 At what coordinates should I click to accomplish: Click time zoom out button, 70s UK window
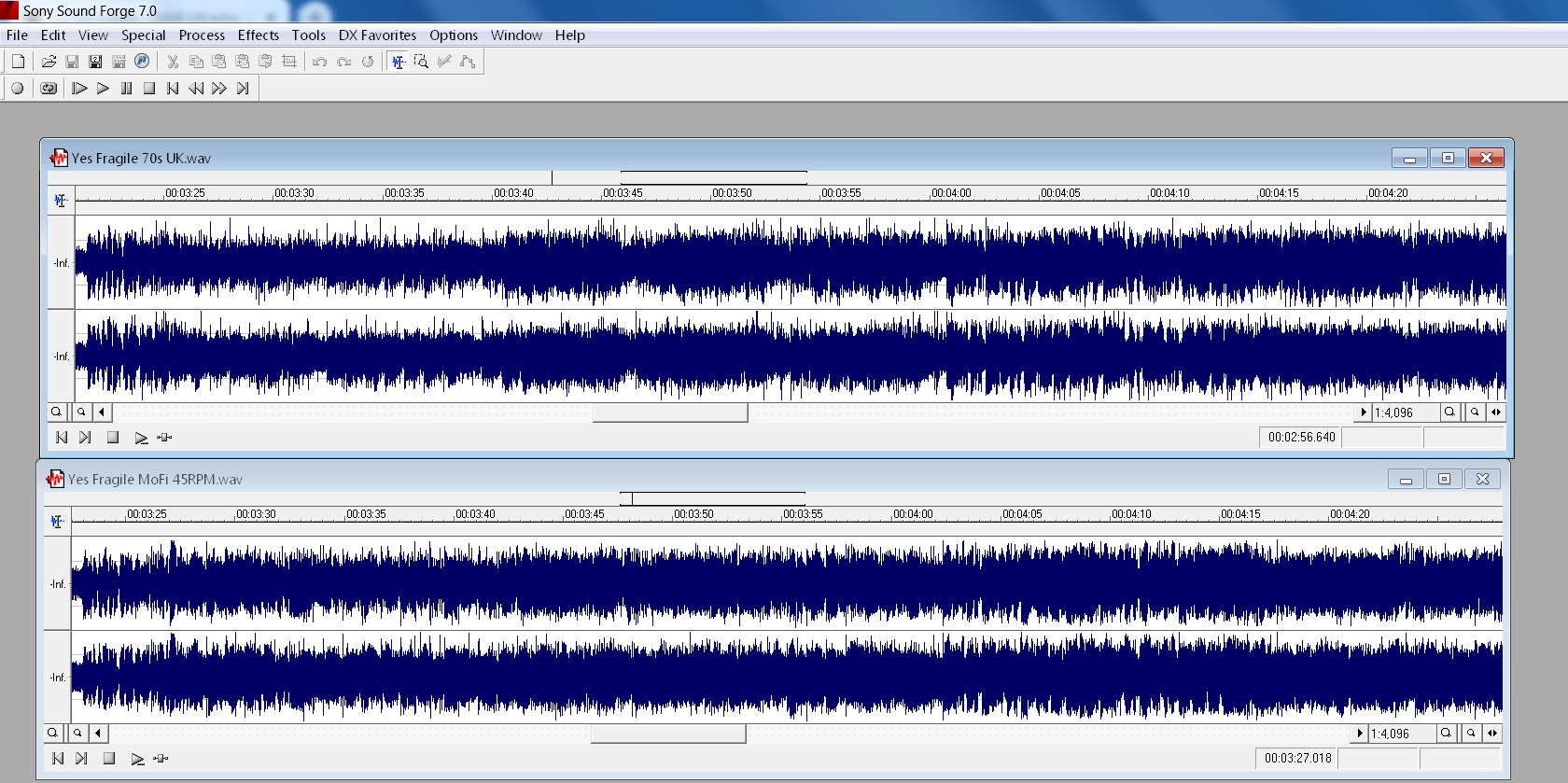click(x=1475, y=412)
